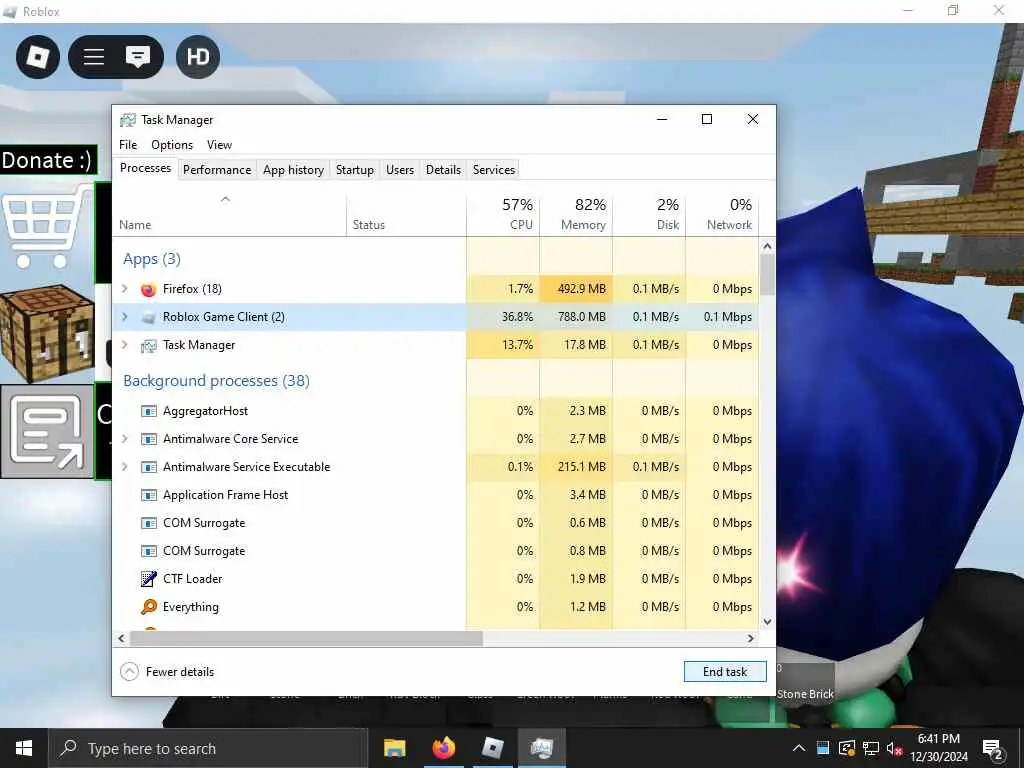
Task: Sort by the Network column header
Action: tap(722, 214)
